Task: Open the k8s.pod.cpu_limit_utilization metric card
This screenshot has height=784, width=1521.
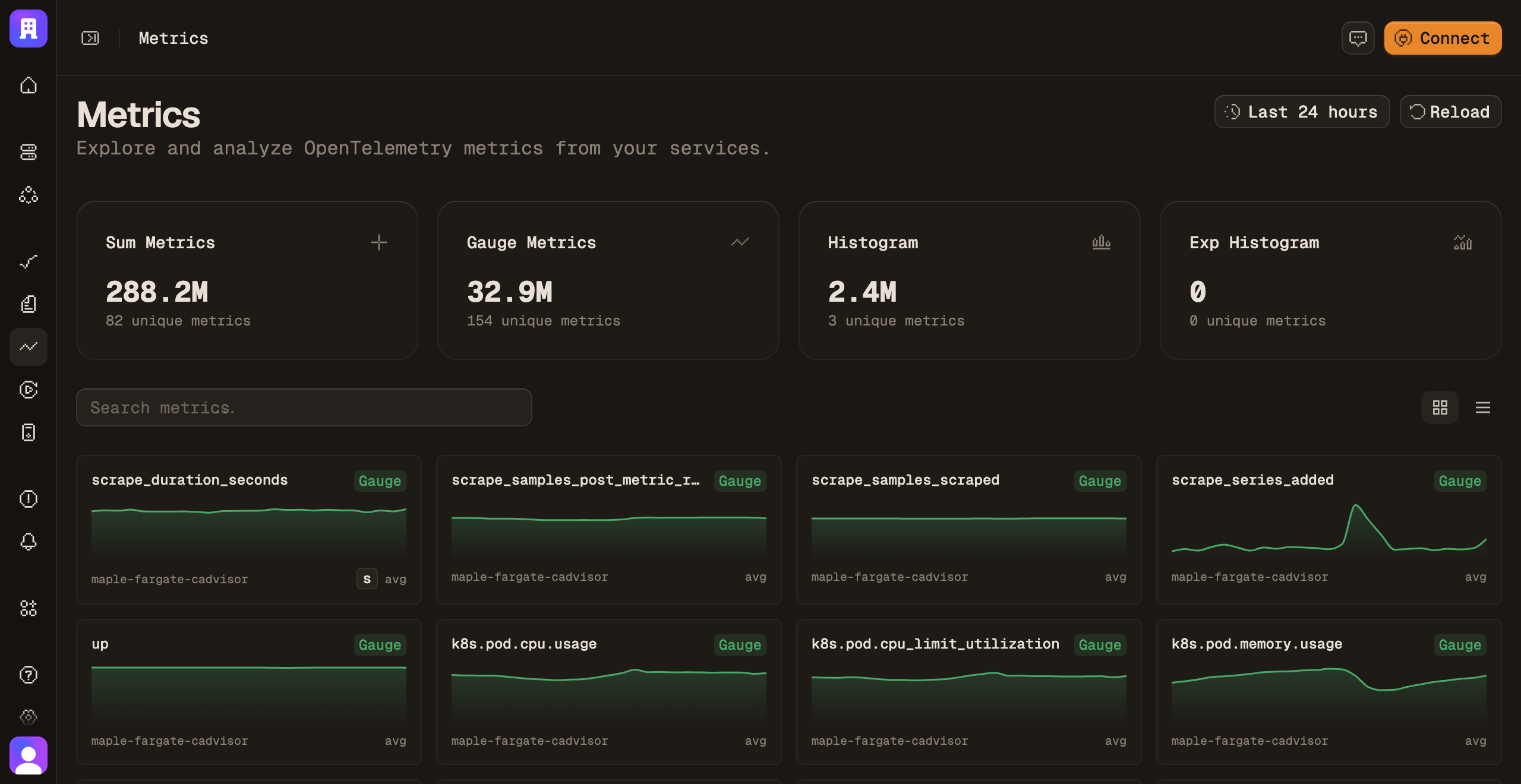Action: tap(969, 692)
